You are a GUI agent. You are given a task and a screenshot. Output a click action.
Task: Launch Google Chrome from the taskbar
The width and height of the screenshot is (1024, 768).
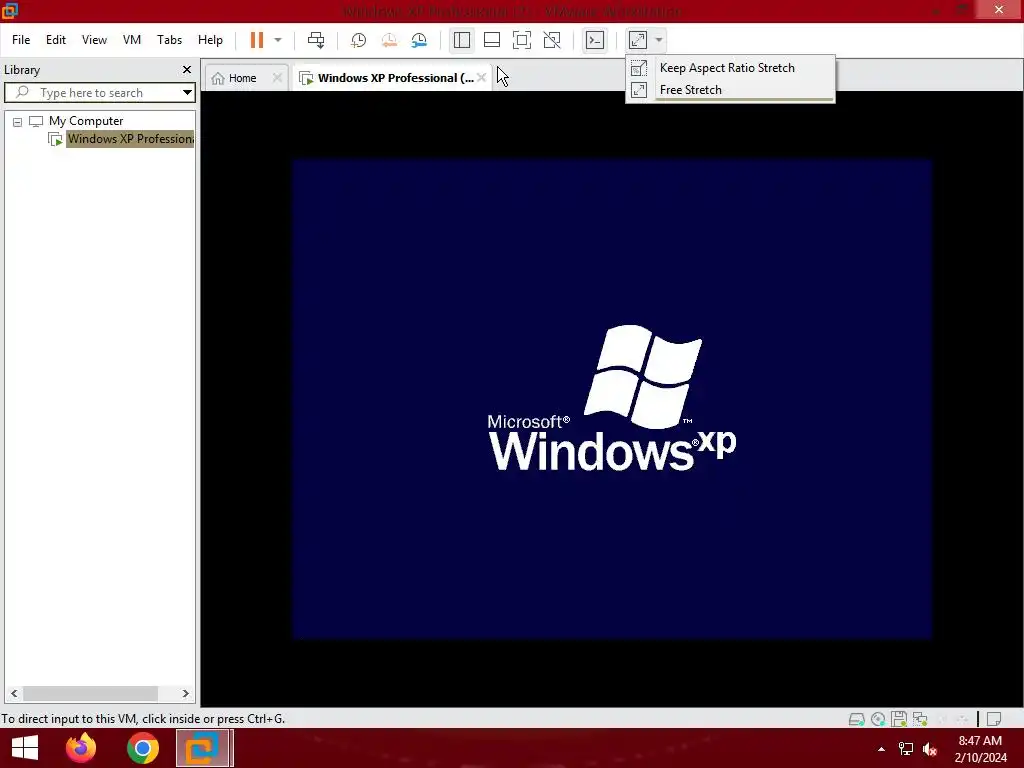coord(142,748)
